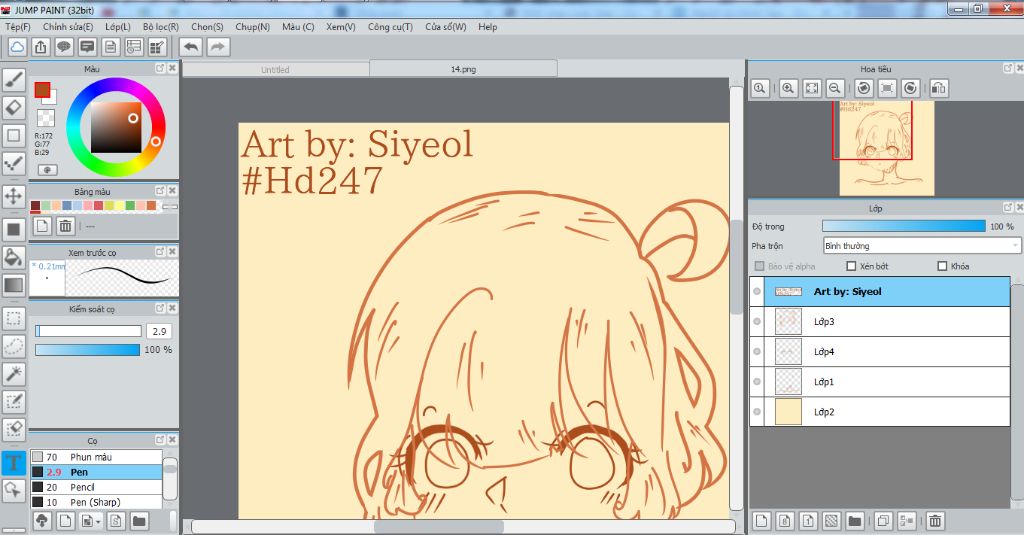Click rotate left icon in navigator
The height and width of the screenshot is (535, 1024).
pyautogui.click(x=864, y=88)
